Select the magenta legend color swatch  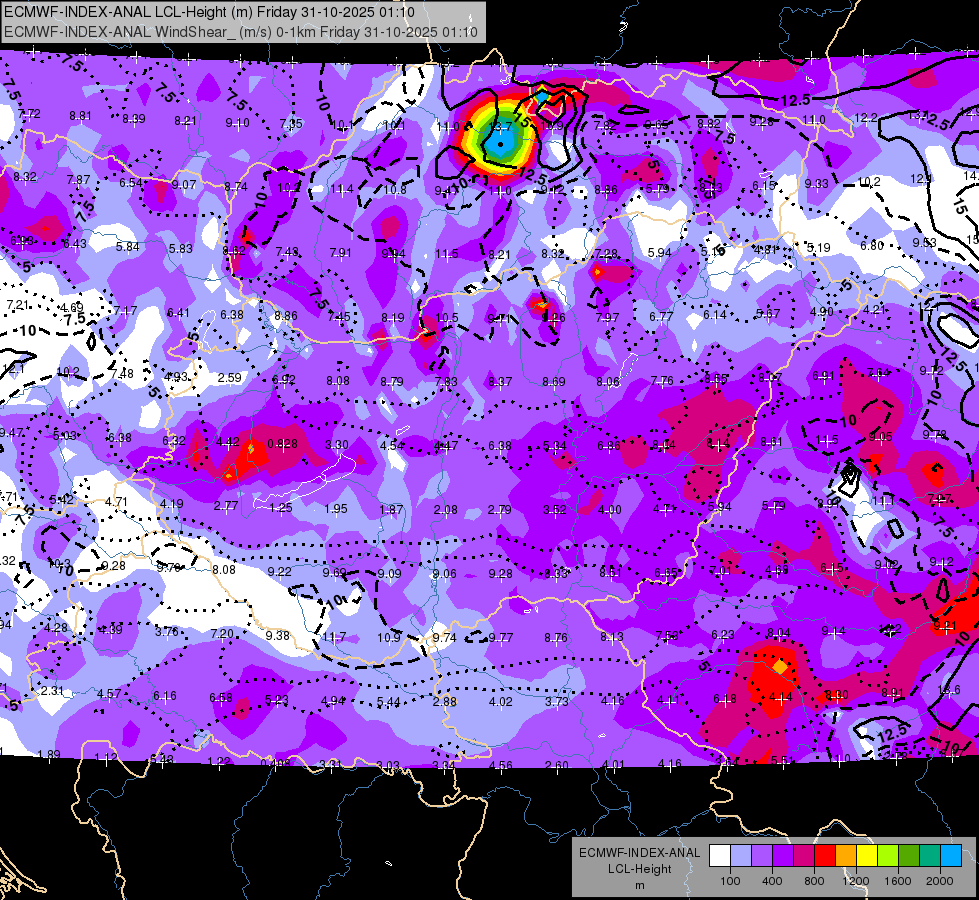point(804,855)
